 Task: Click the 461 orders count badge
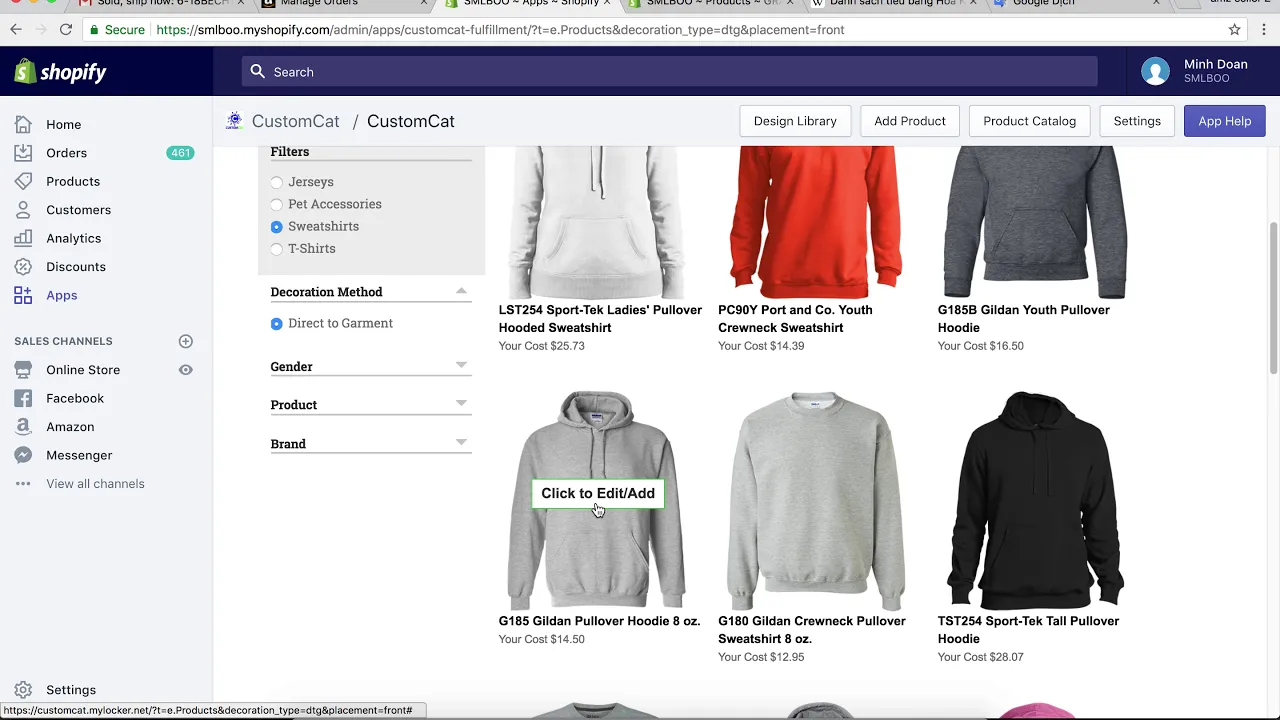coord(180,153)
